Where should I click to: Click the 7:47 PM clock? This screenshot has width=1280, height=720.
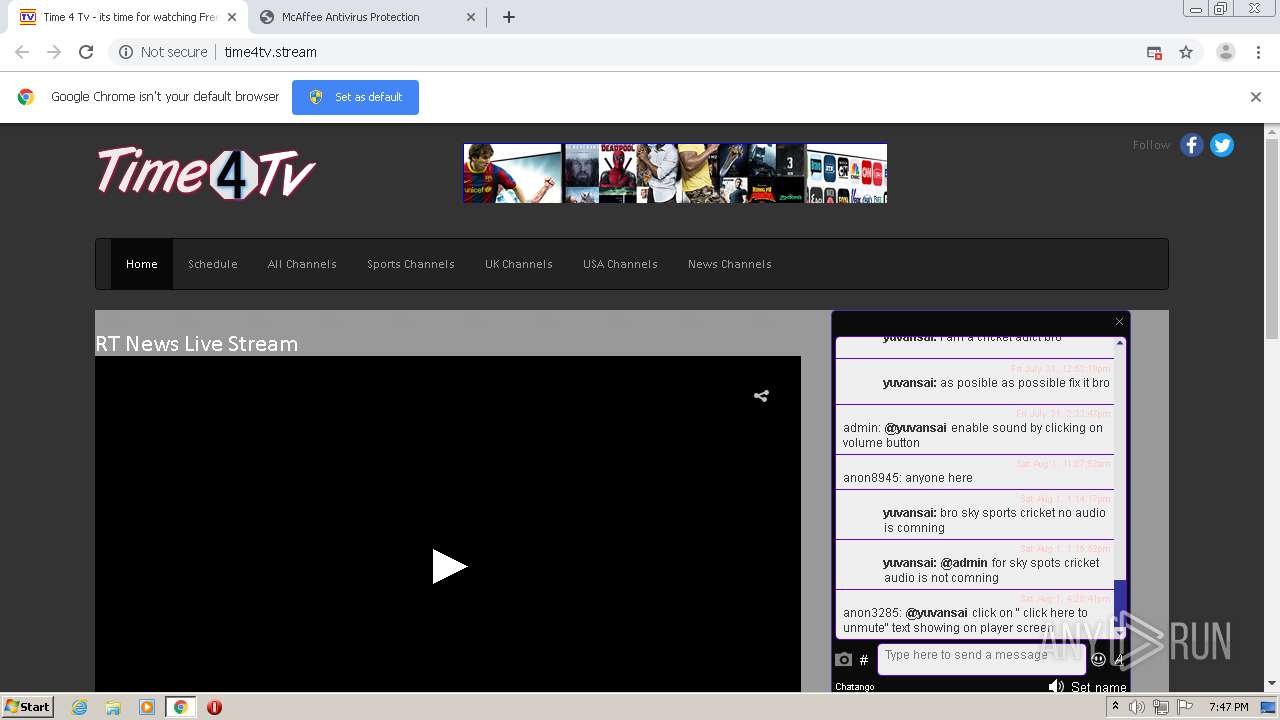pos(1228,707)
